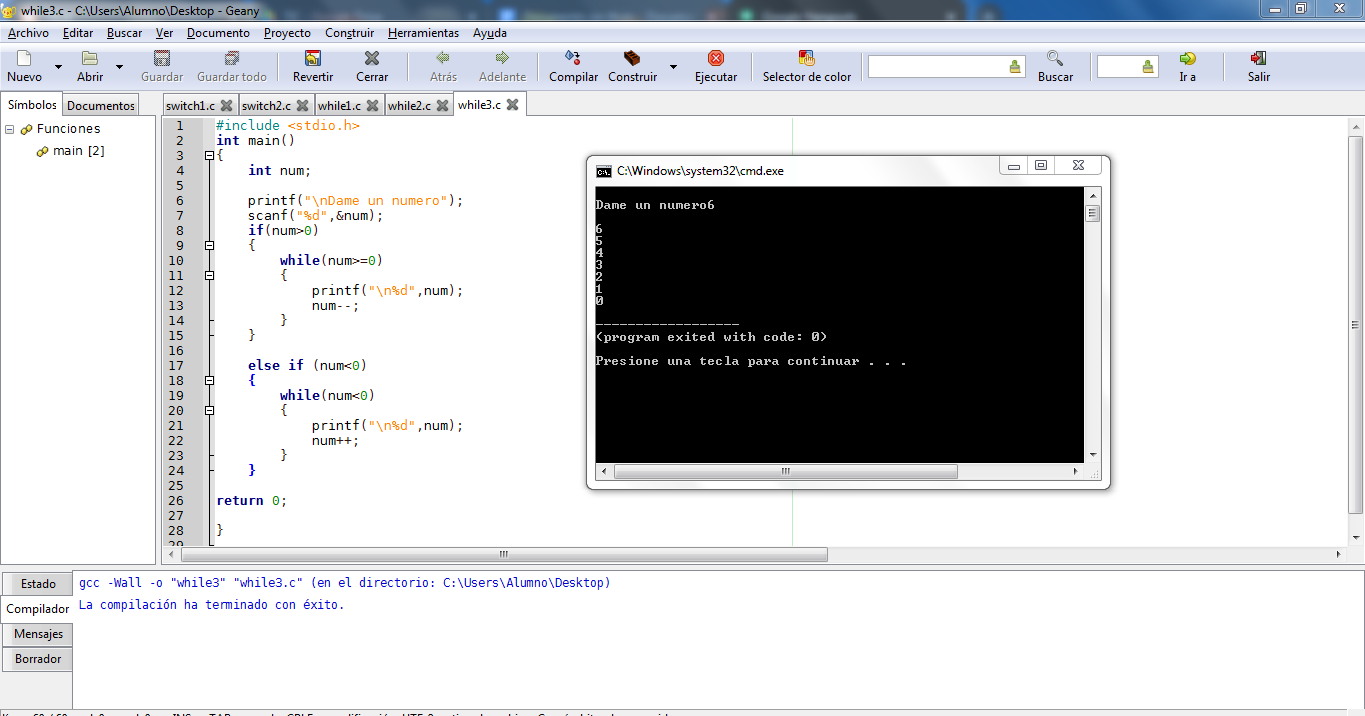
Task: Collapse code fold at line 3
Action: (x=209, y=155)
